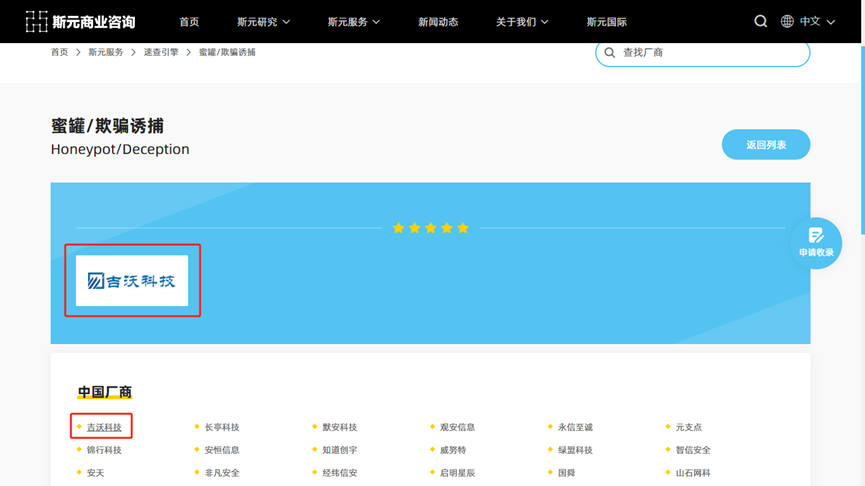Open vendor link 安恒信息

222,450
